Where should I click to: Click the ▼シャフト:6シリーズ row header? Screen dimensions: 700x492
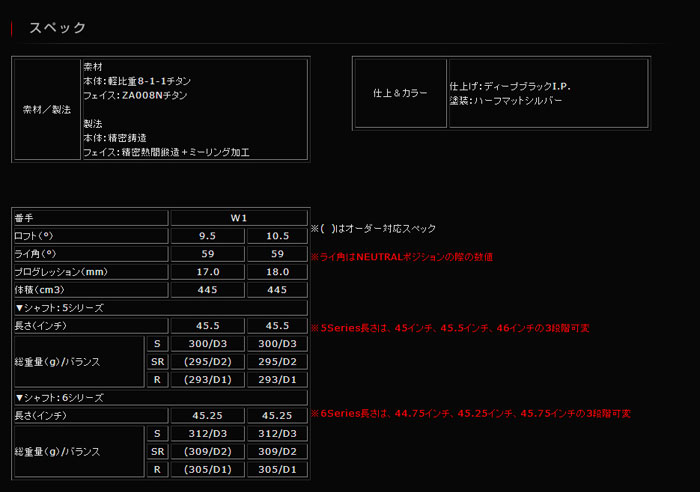pos(59,397)
